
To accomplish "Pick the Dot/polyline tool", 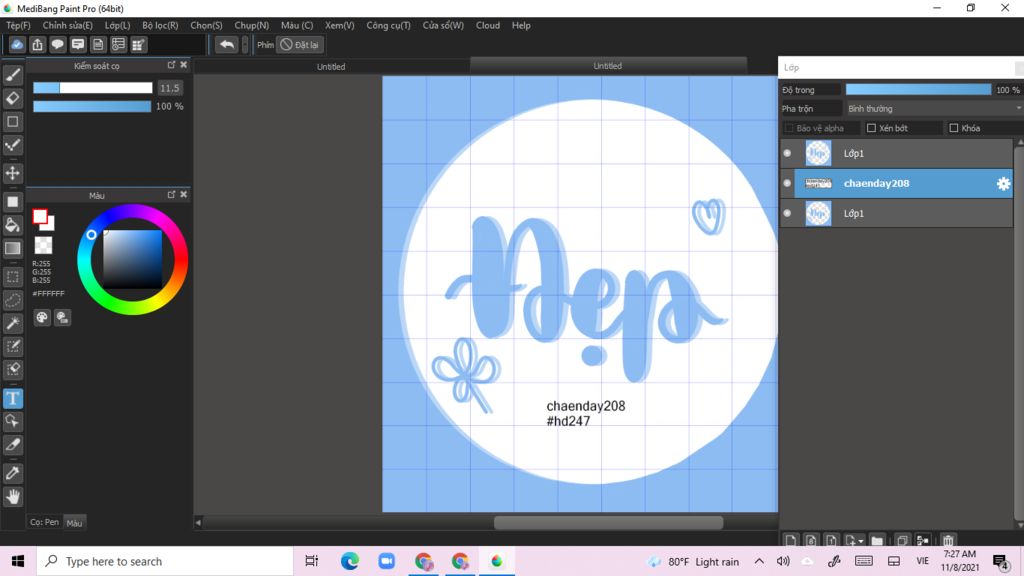I will click(x=12, y=145).
